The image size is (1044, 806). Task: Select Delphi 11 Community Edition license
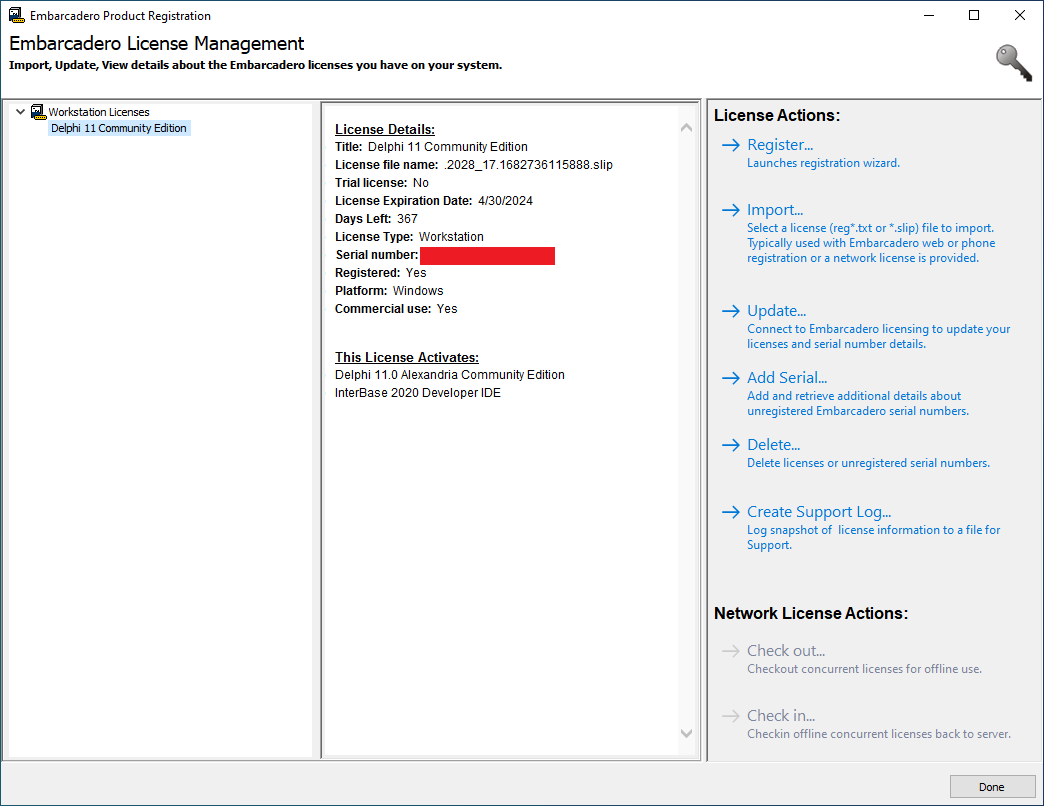[118, 128]
